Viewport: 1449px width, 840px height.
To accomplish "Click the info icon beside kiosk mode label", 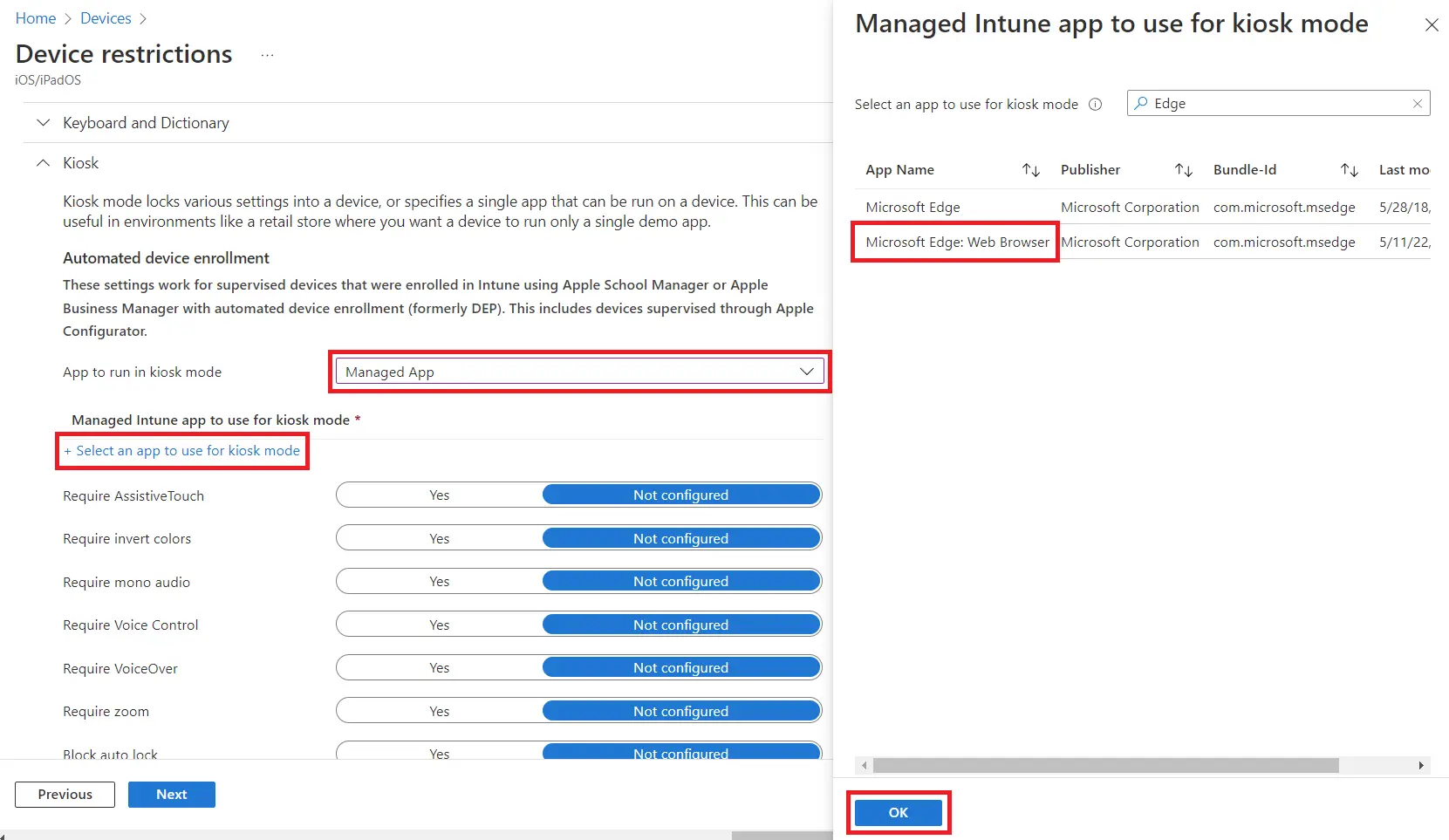I will [x=1096, y=105].
